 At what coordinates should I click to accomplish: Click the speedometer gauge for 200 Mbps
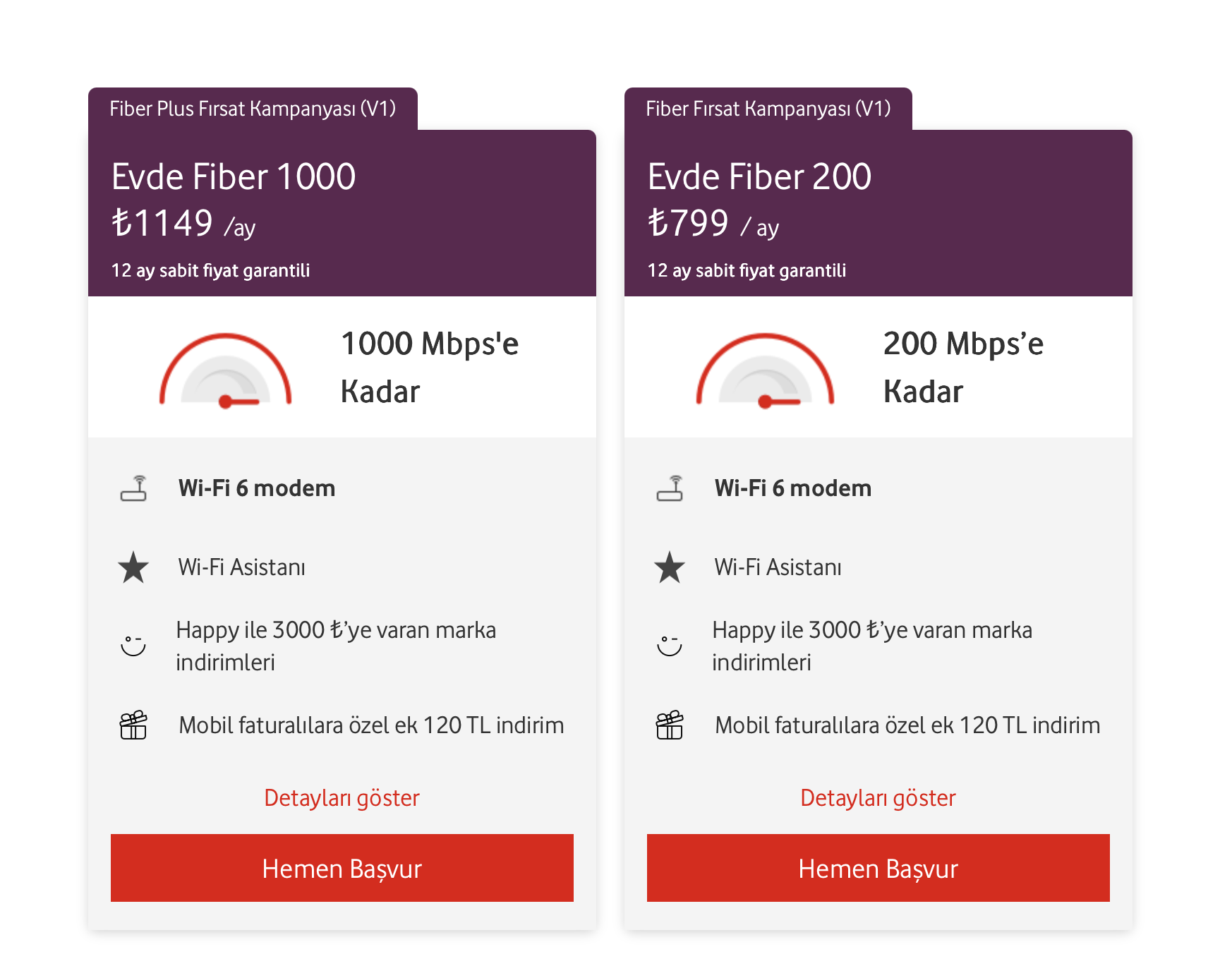click(x=765, y=370)
